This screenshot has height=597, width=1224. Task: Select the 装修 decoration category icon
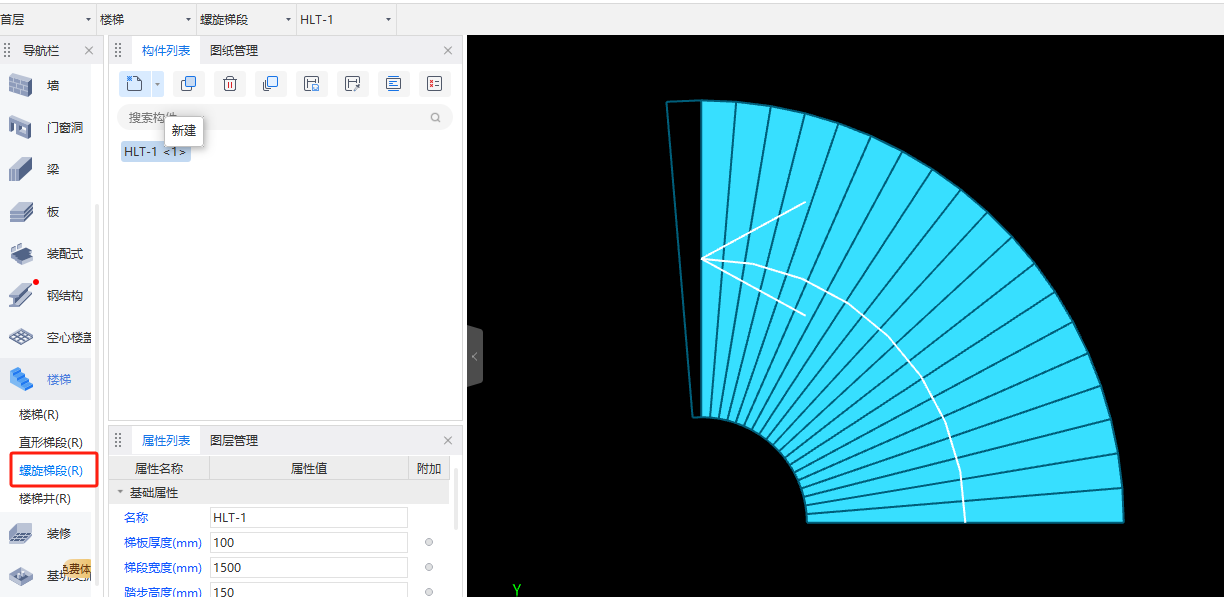coord(21,533)
